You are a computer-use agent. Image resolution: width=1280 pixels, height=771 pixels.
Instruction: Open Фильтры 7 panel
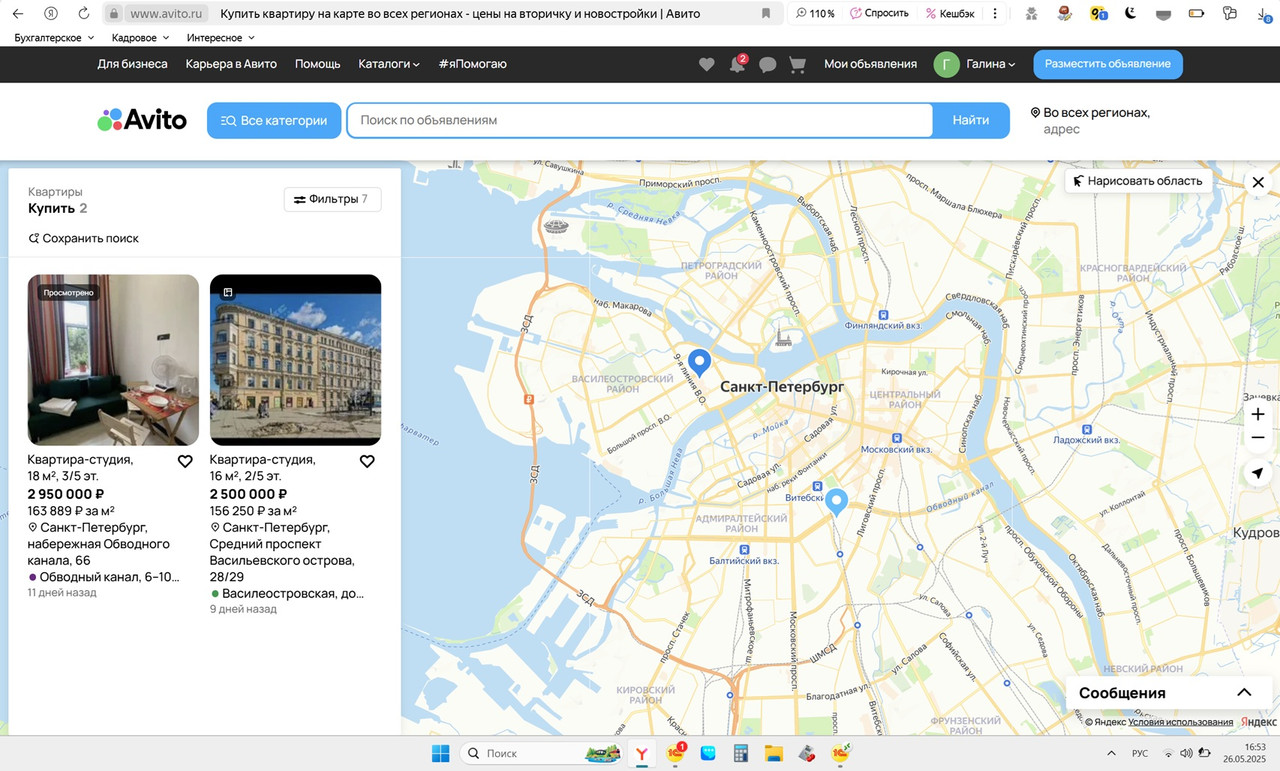point(332,199)
